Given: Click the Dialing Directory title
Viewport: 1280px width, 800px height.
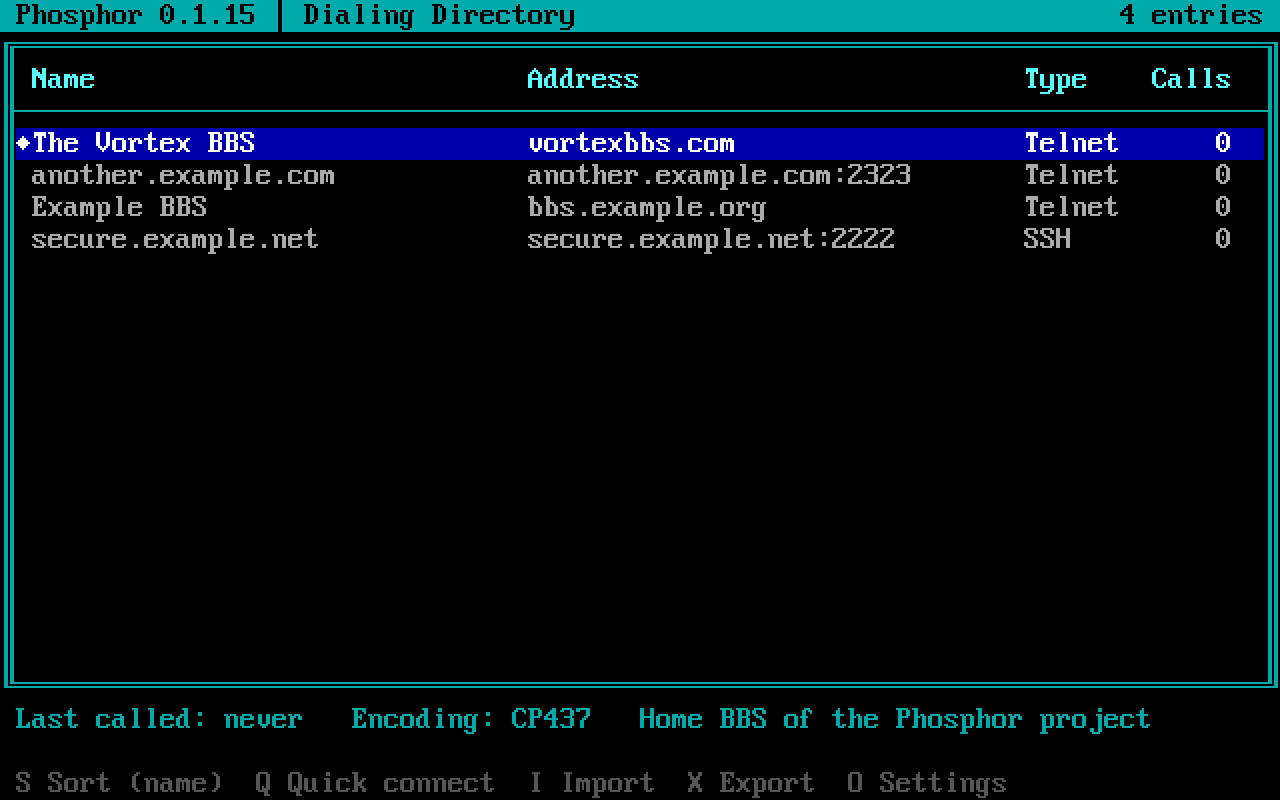Looking at the screenshot, I should click(x=439, y=16).
